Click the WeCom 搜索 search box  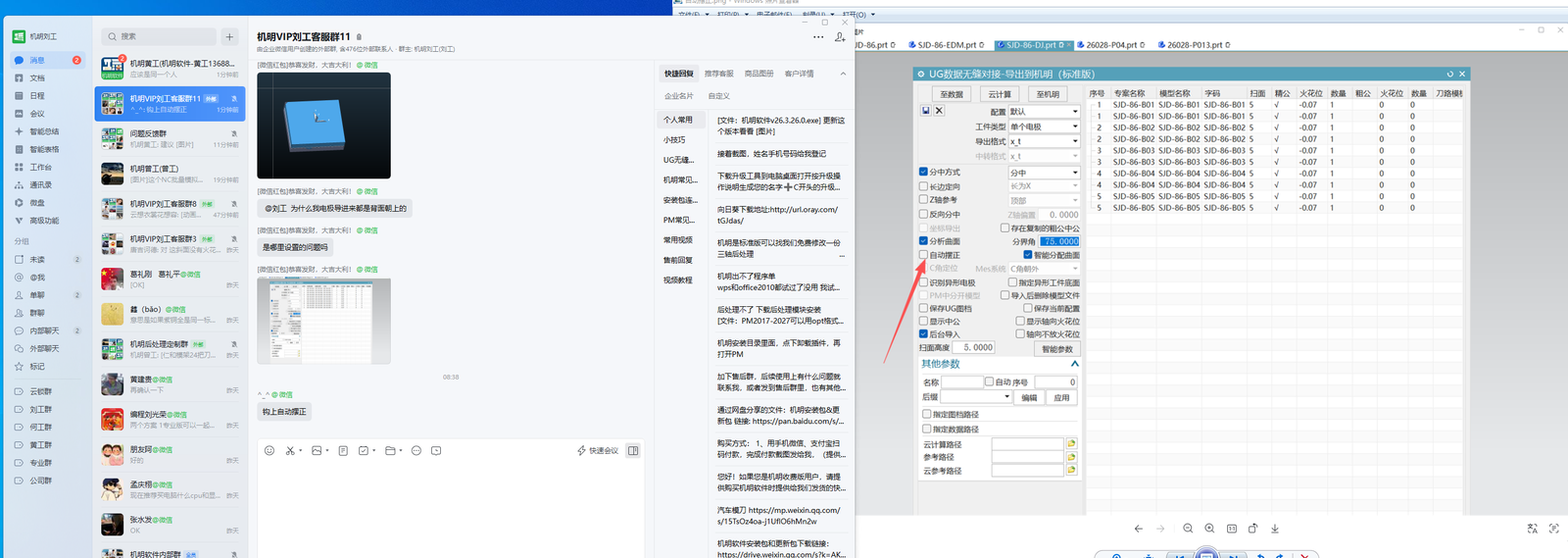159,36
